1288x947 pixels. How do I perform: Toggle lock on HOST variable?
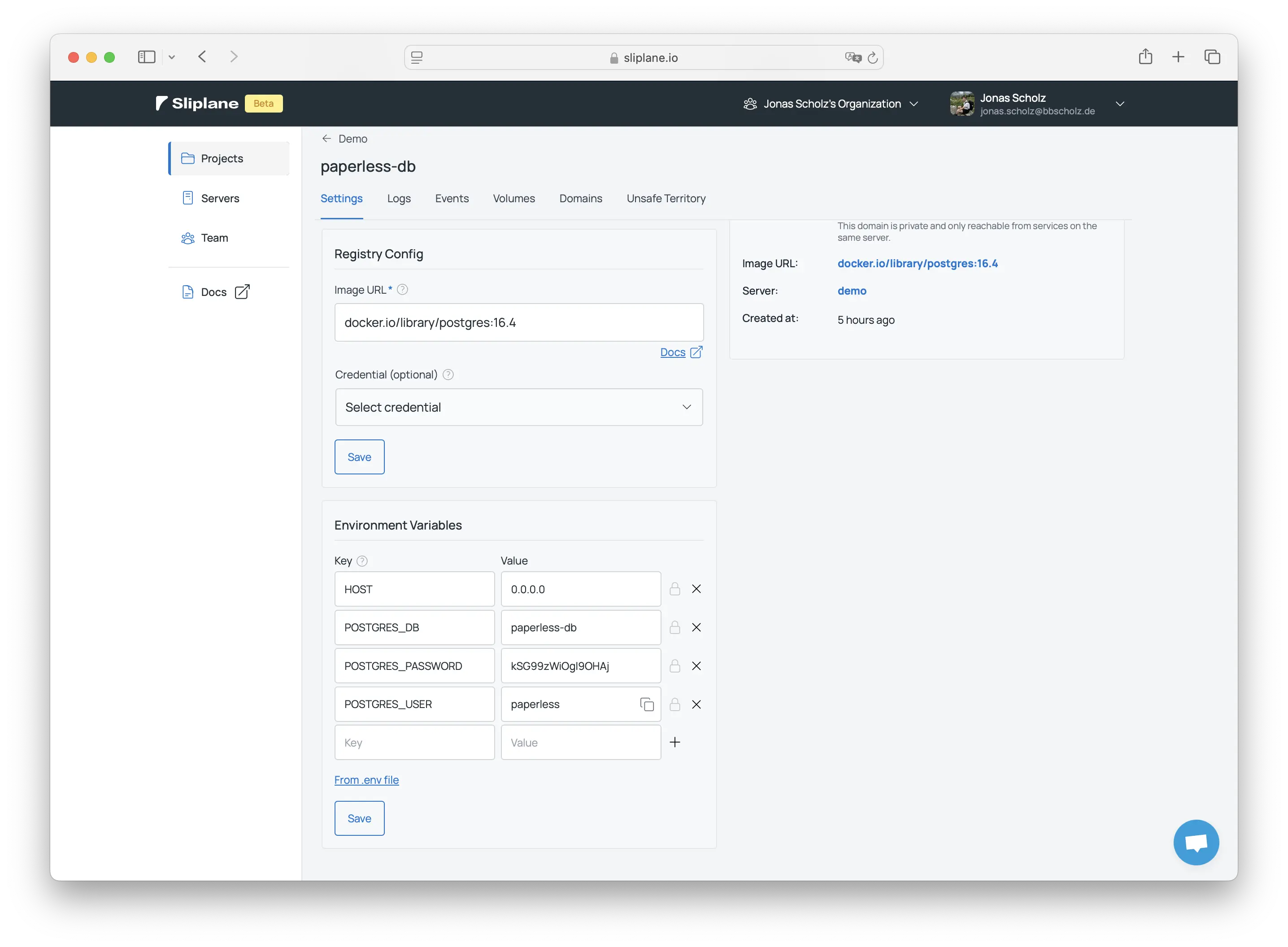tap(674, 589)
